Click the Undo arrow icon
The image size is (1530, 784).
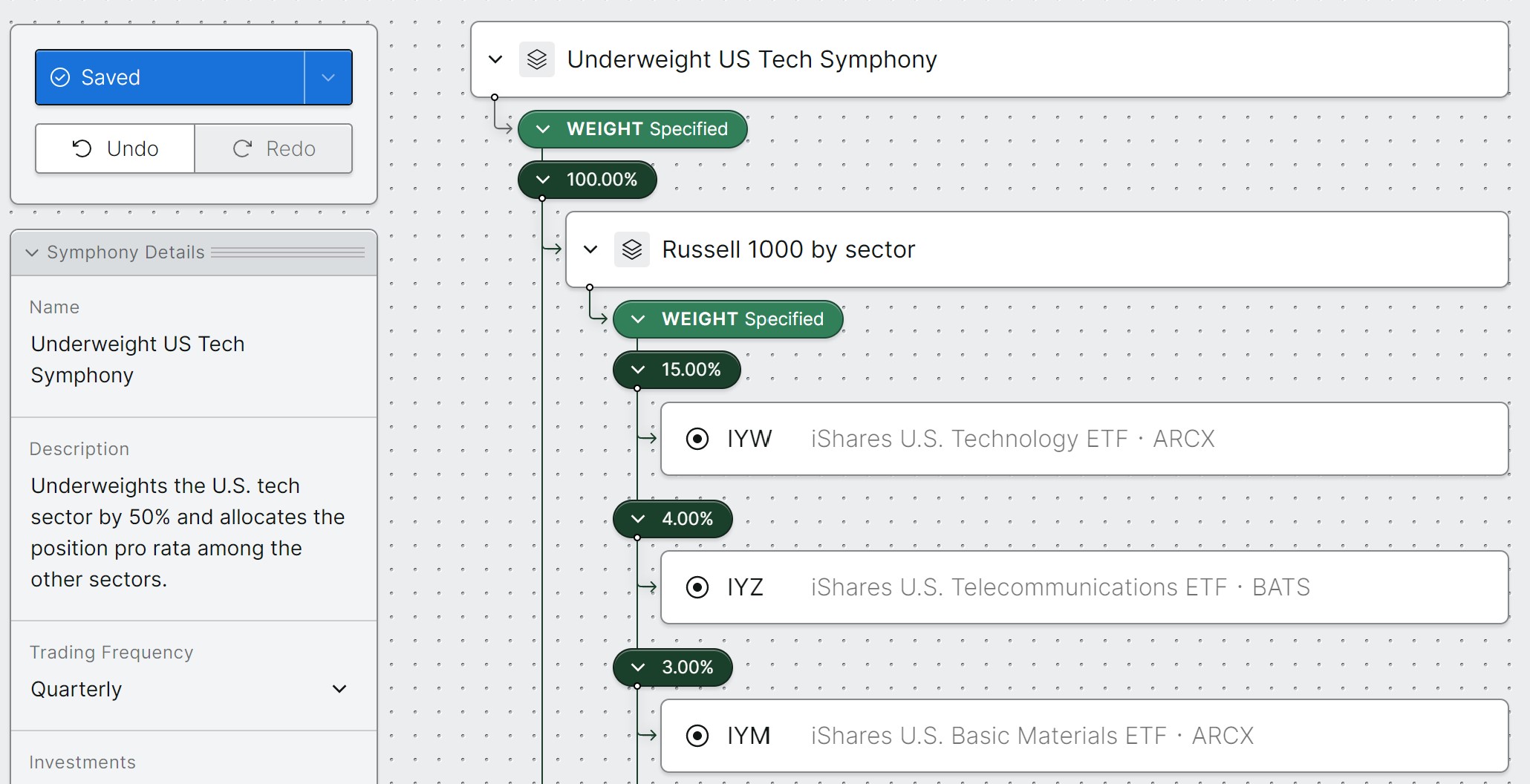tap(82, 148)
